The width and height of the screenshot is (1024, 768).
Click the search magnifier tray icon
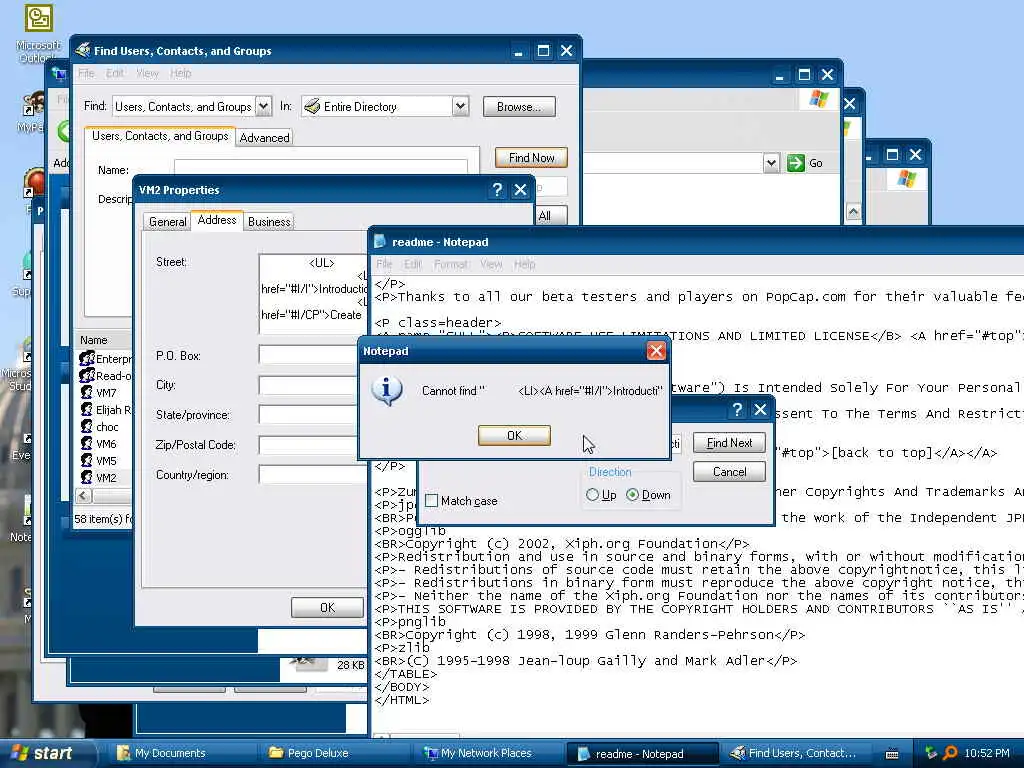950,753
